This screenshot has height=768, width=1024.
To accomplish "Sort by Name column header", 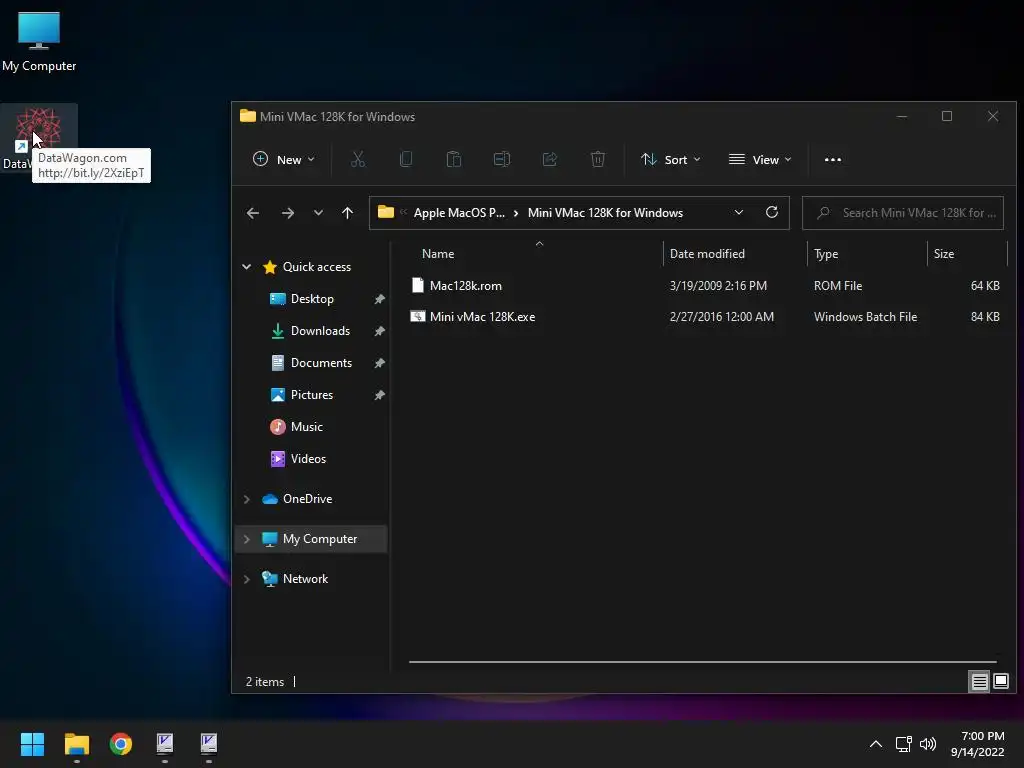I will (x=438, y=253).
